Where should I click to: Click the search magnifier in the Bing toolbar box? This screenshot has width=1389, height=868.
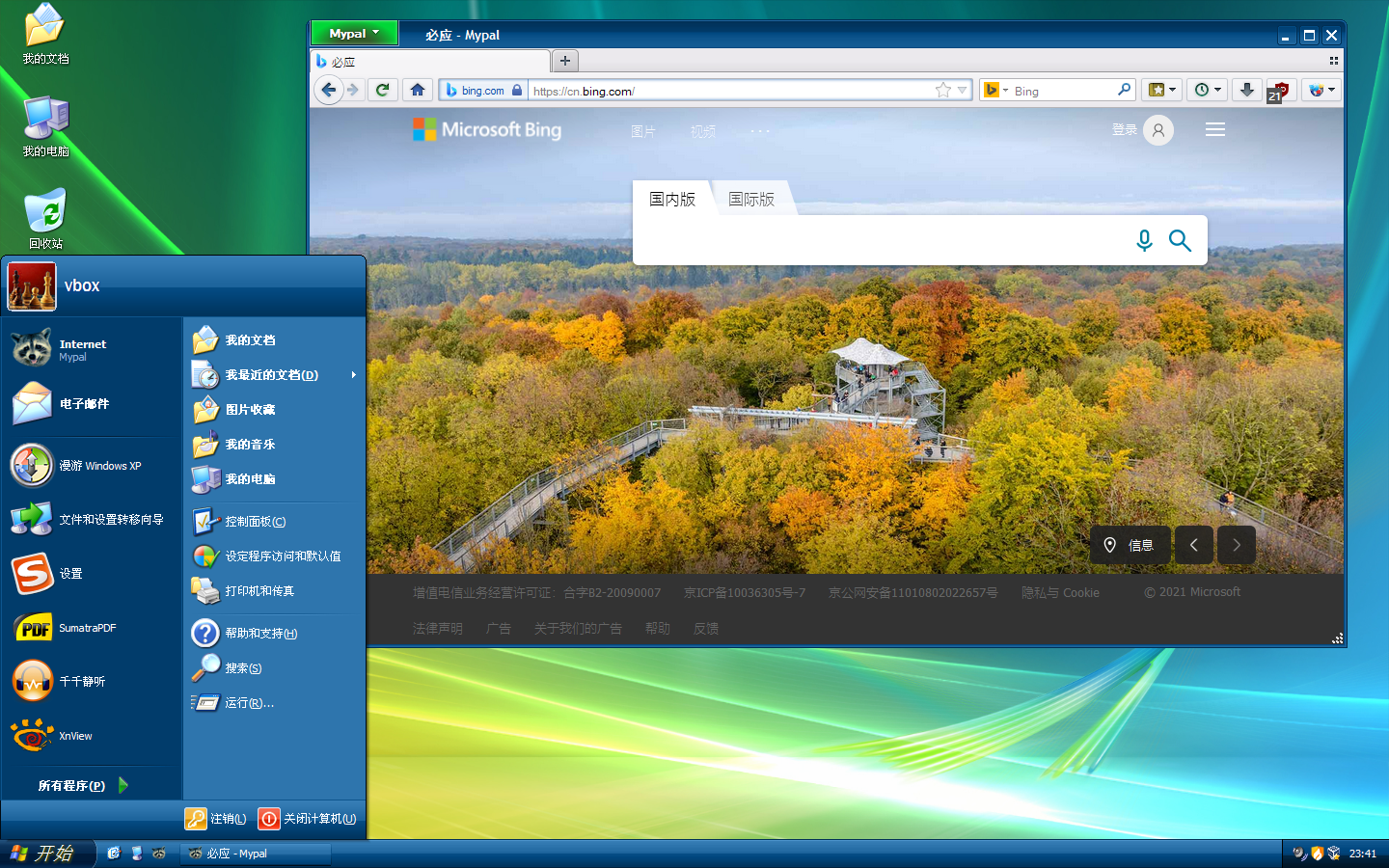[1124, 90]
